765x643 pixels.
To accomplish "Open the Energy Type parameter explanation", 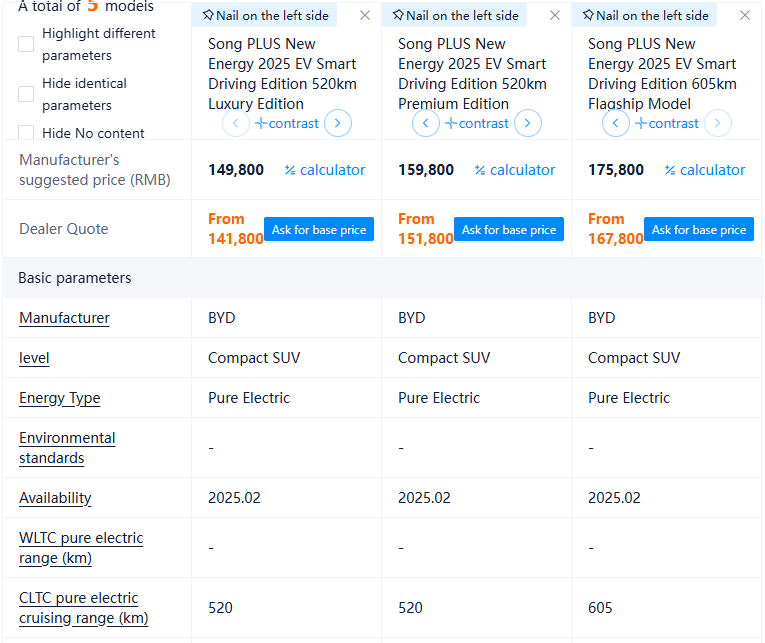I will 59,398.
